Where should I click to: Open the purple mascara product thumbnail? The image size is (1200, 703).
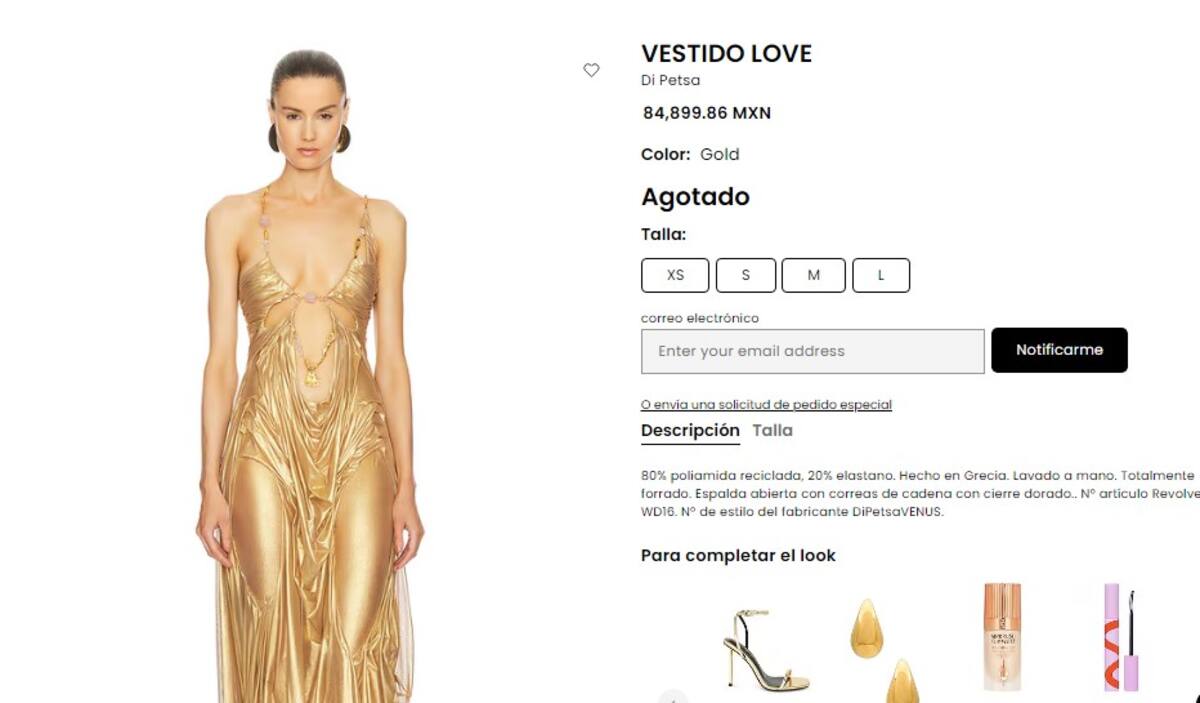pos(1120,637)
